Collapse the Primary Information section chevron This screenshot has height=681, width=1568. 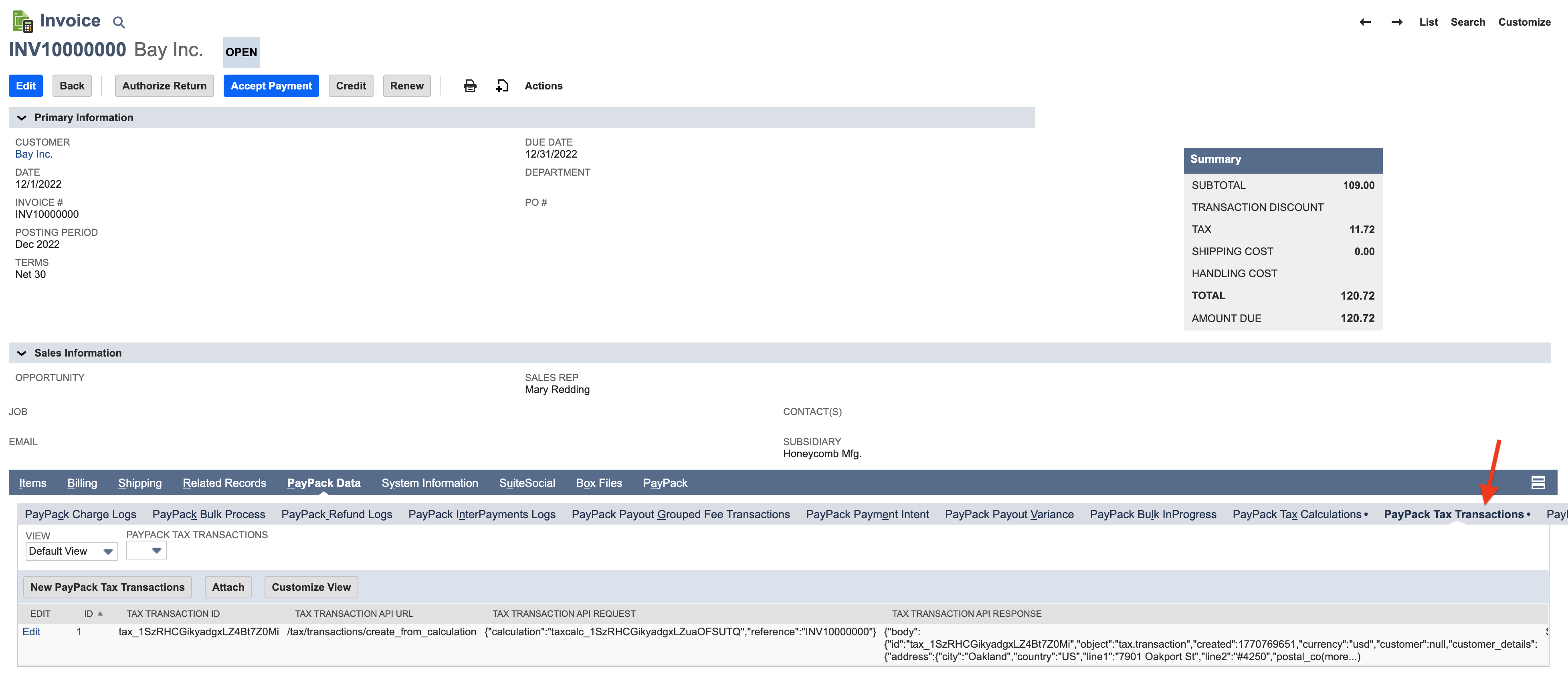tap(21, 117)
